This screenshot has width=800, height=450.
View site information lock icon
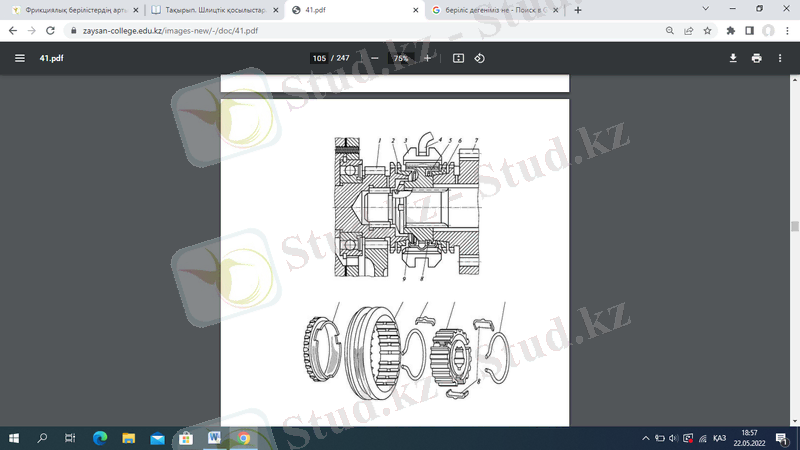tap(73, 31)
